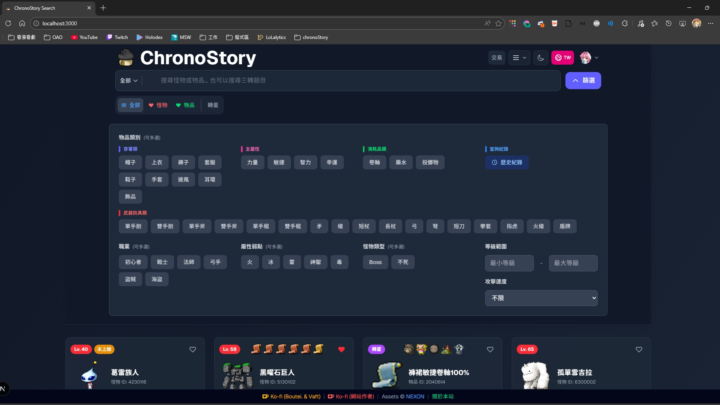Open the user avatar in the header
The image size is (720, 405).
(585, 58)
